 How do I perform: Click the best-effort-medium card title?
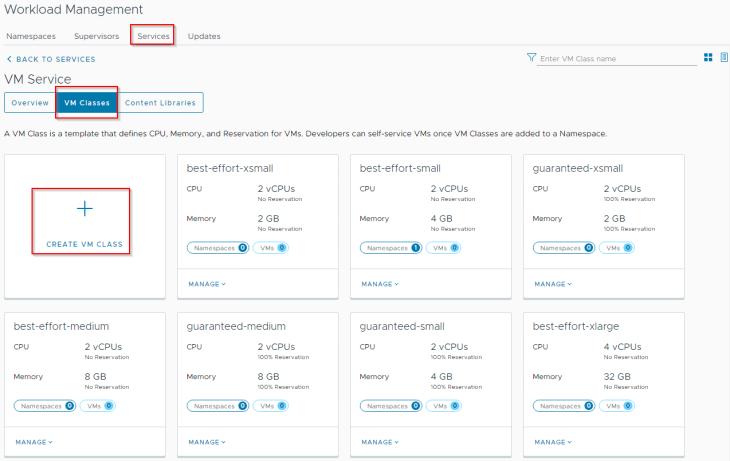61,326
